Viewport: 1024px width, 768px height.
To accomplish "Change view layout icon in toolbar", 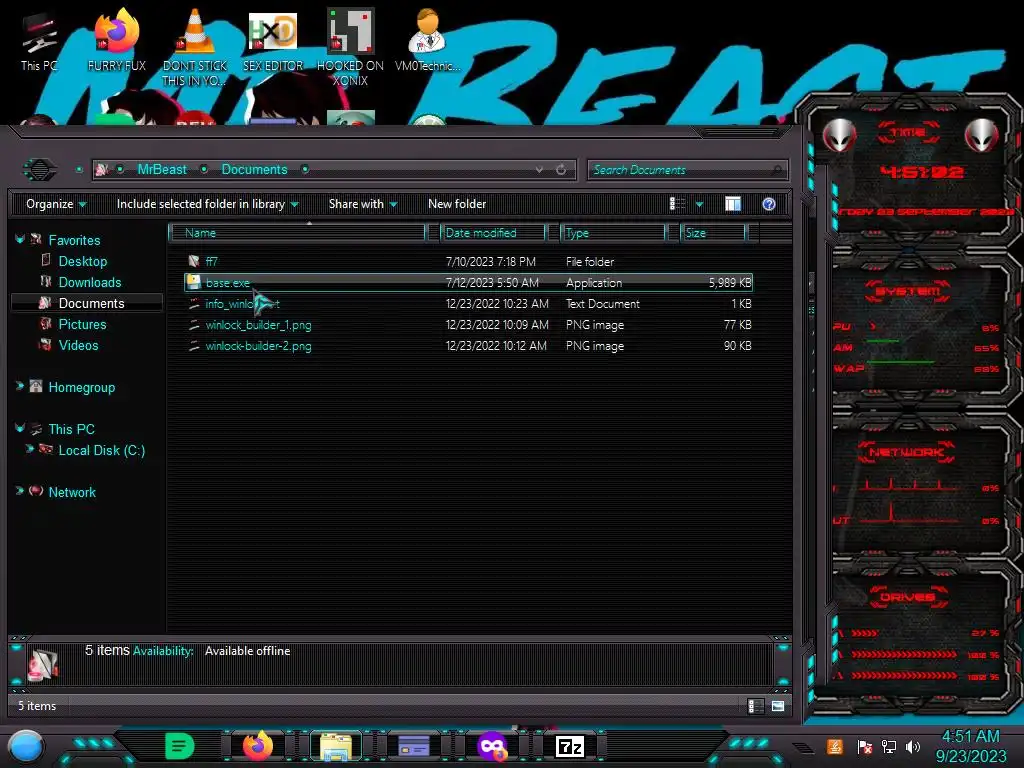I will 677,204.
